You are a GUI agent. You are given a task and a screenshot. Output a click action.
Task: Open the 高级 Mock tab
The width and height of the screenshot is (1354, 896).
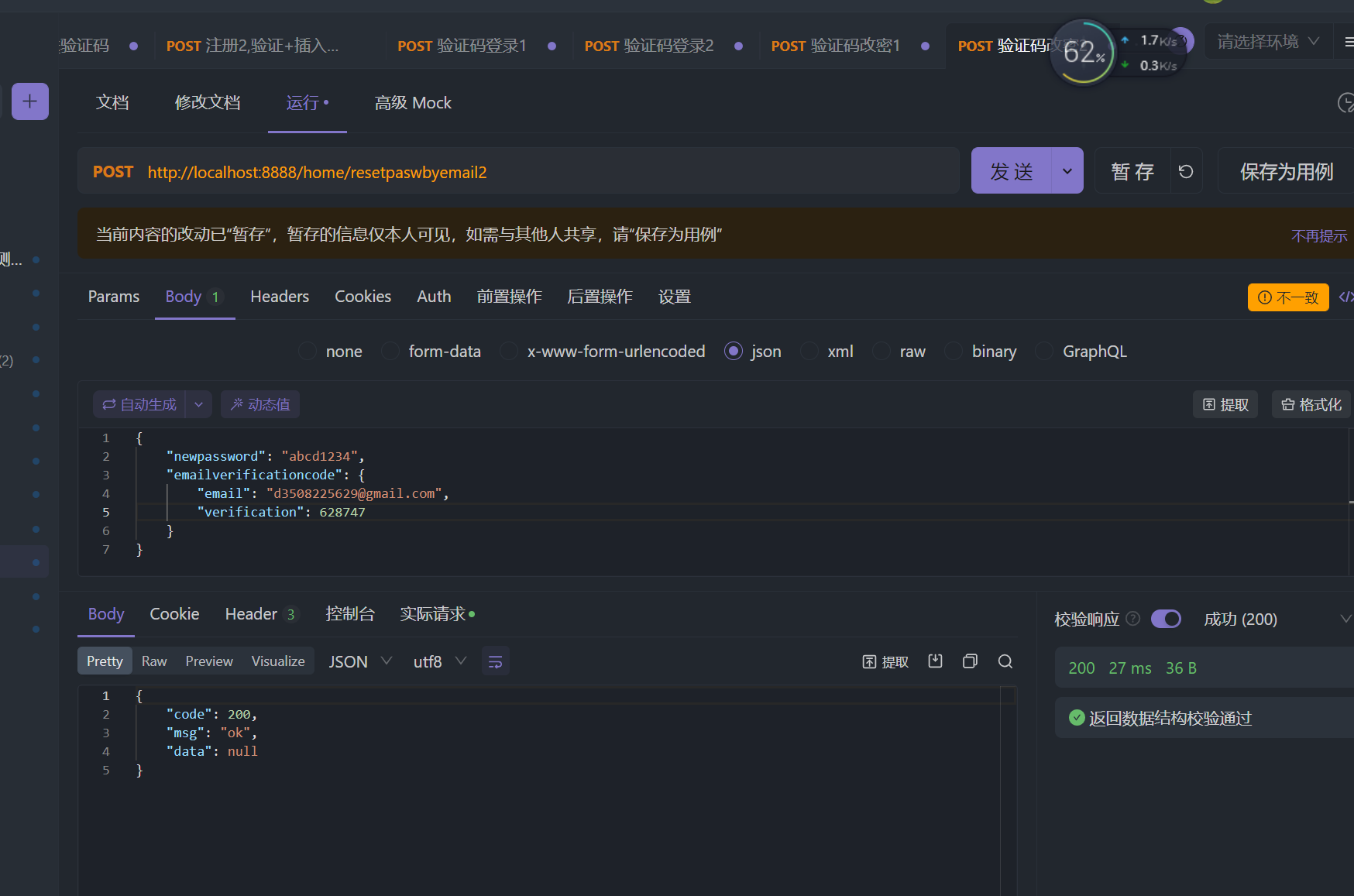point(413,103)
